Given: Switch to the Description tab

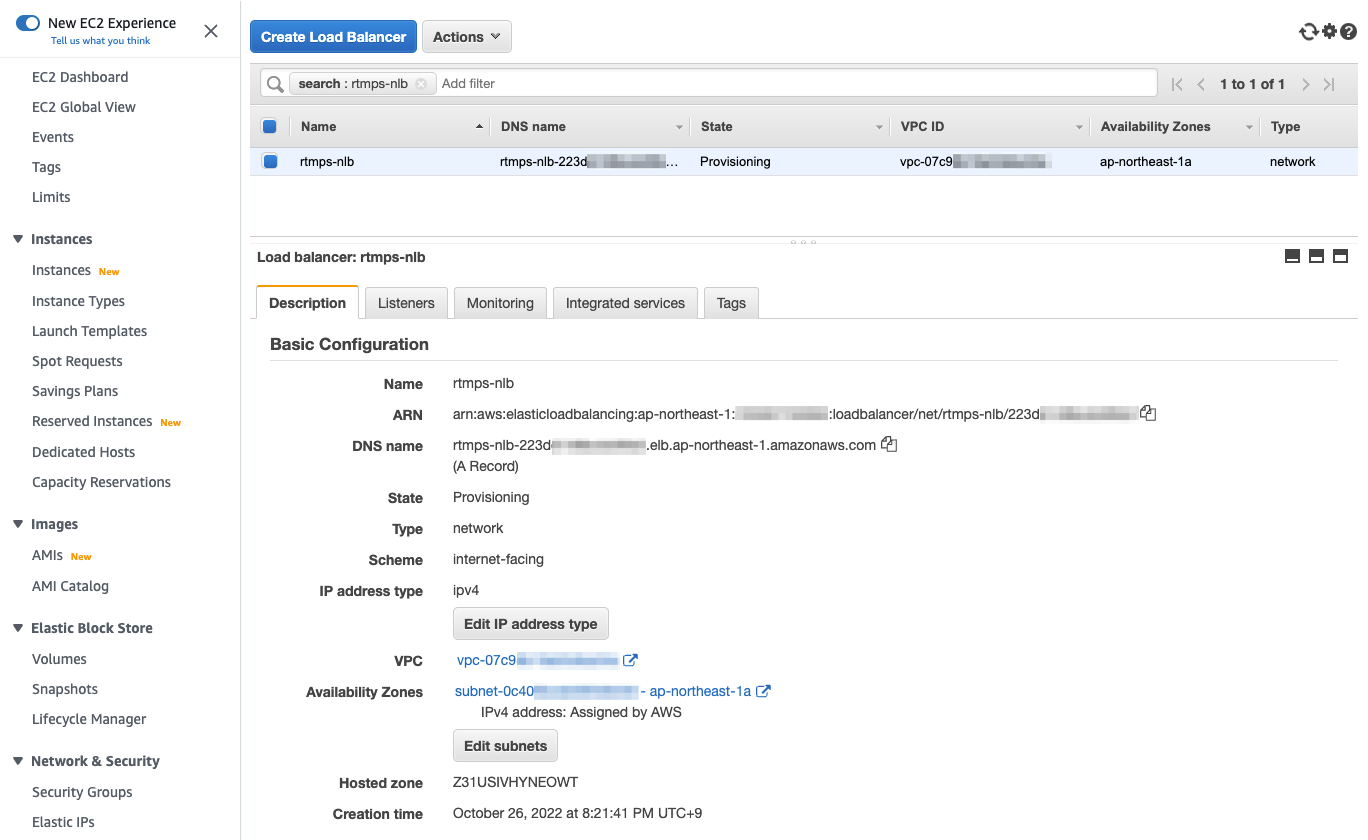Looking at the screenshot, I should [x=307, y=303].
